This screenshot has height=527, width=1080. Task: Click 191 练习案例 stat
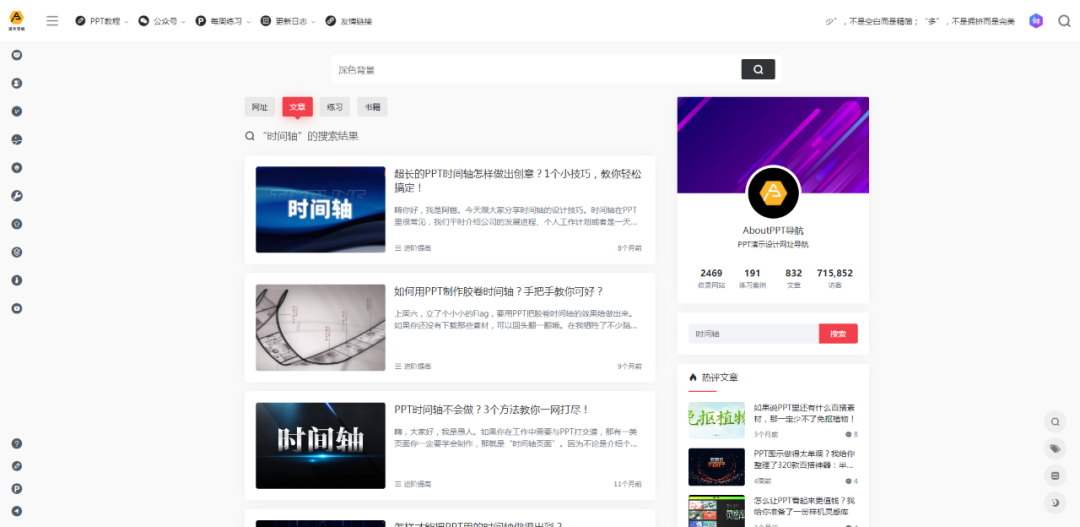click(752, 278)
